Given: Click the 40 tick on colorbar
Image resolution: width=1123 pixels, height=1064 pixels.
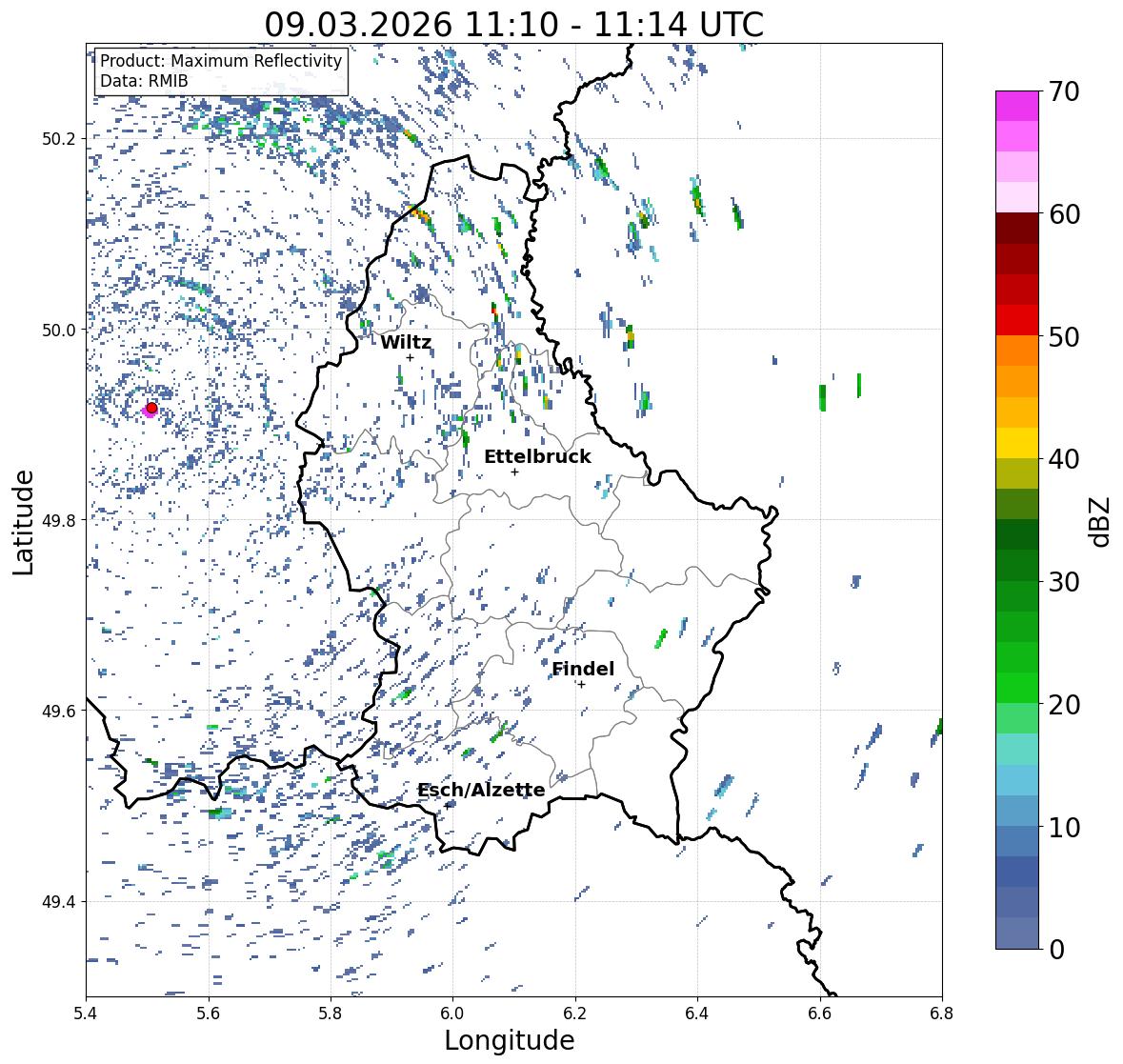Looking at the screenshot, I should click(1063, 459).
